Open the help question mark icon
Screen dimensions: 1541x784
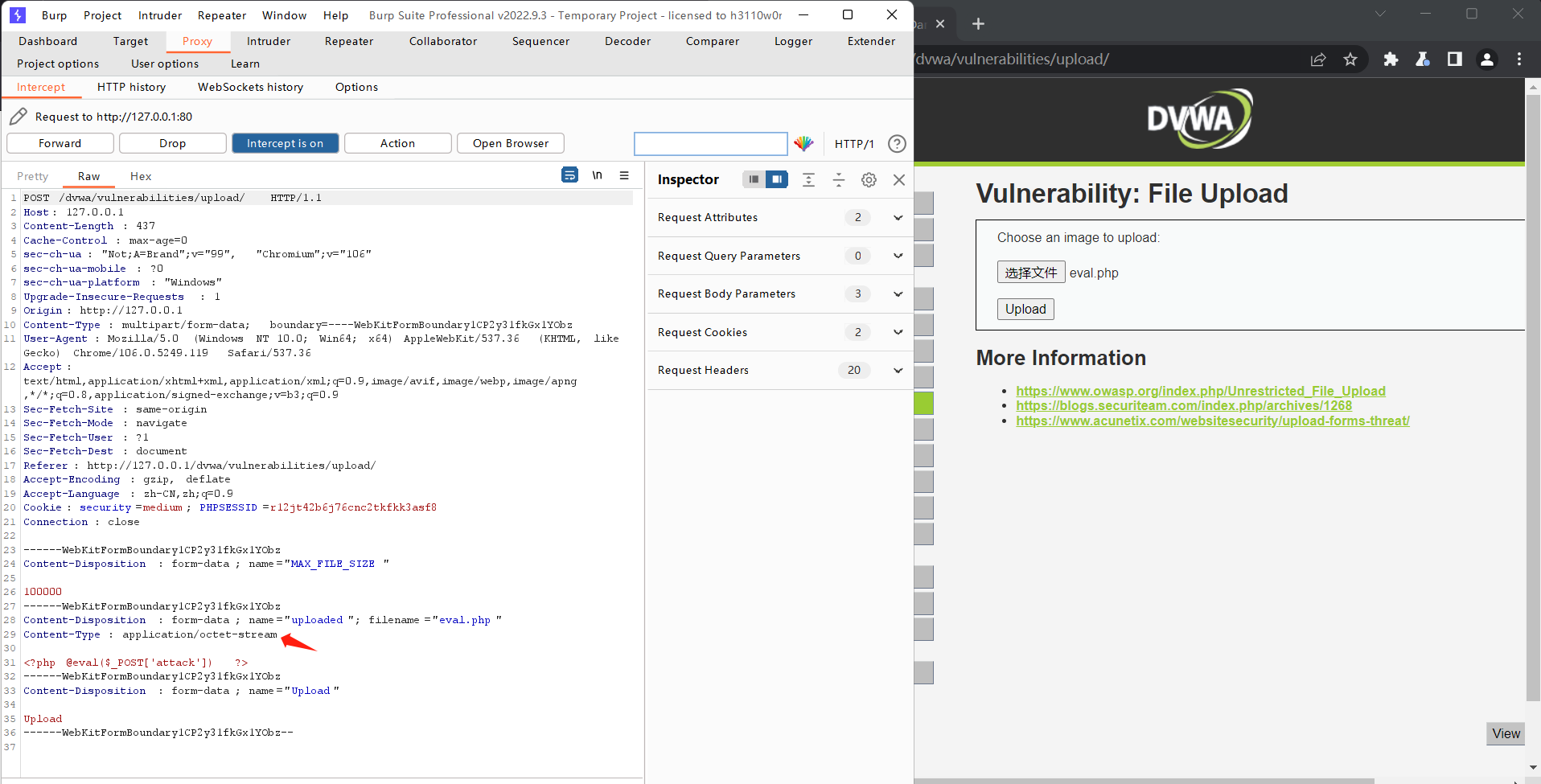click(897, 143)
